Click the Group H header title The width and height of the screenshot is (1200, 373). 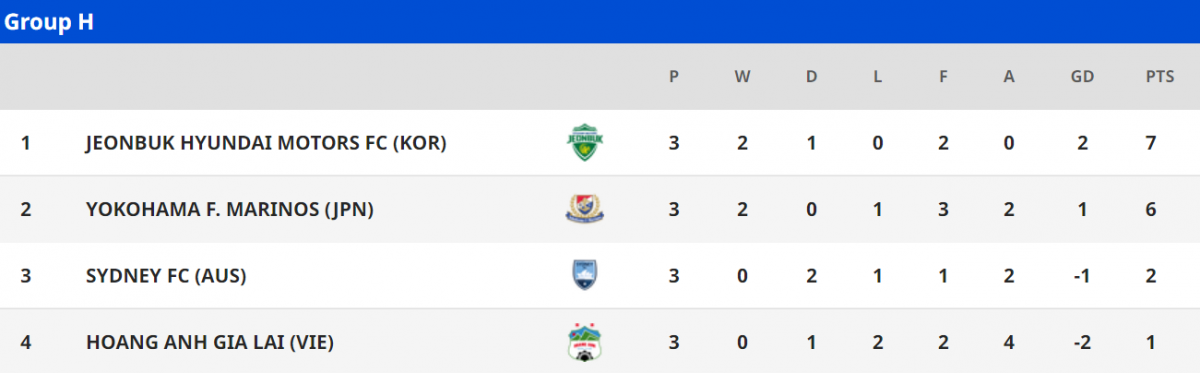pyautogui.click(x=49, y=22)
